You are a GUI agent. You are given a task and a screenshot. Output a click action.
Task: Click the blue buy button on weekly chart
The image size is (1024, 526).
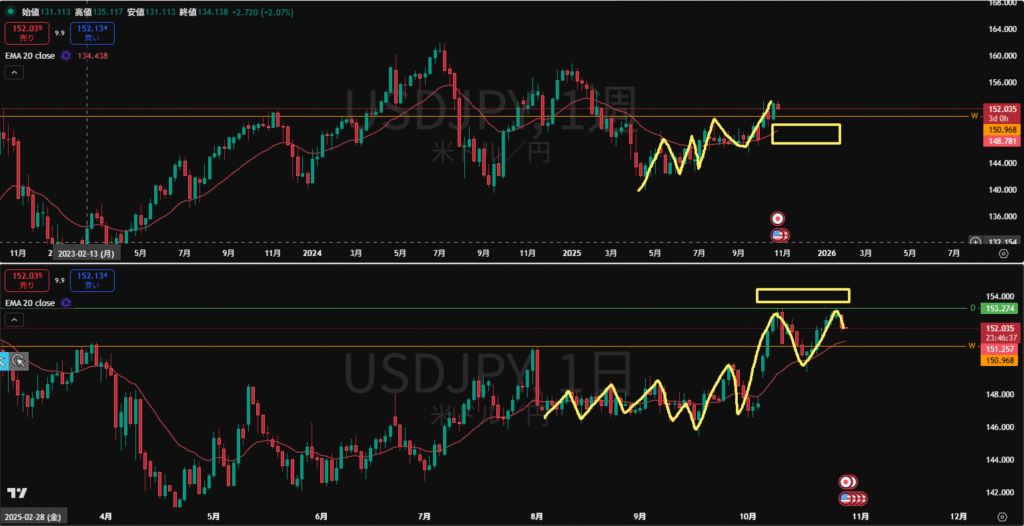coord(93,32)
